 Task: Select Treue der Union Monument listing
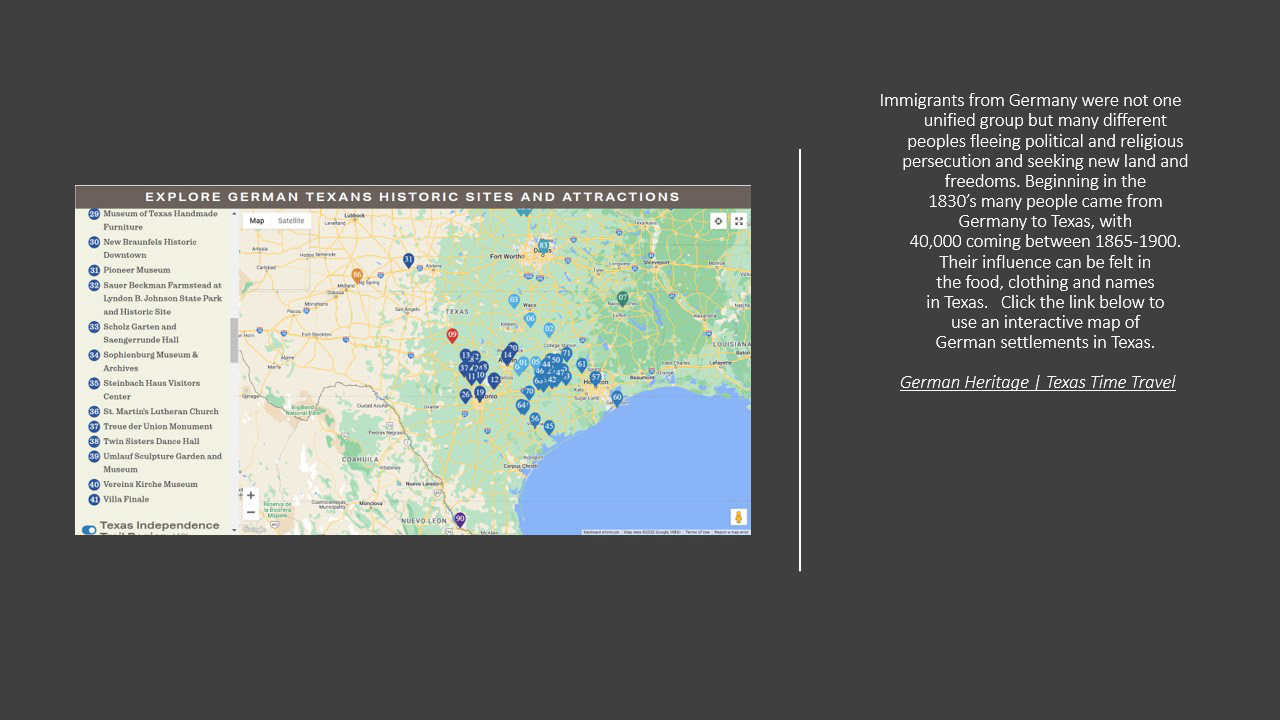pyautogui.click(x=151, y=426)
